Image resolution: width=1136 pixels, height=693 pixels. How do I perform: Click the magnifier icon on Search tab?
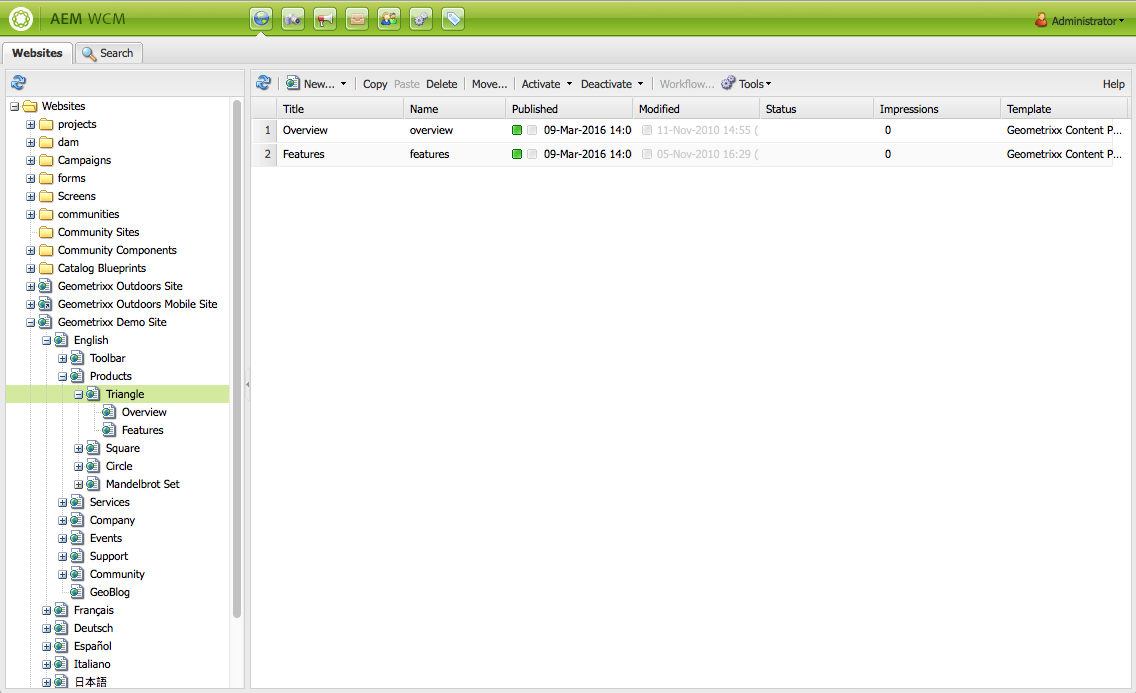point(89,54)
